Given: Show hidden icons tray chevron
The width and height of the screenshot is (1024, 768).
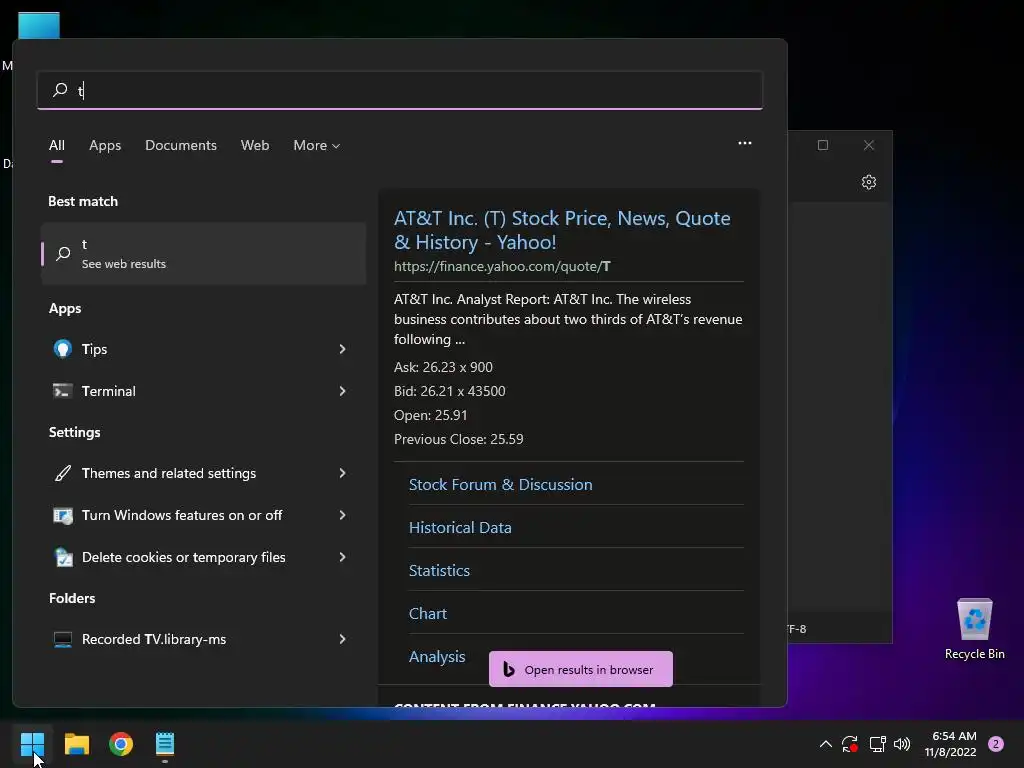Looking at the screenshot, I should 825,744.
